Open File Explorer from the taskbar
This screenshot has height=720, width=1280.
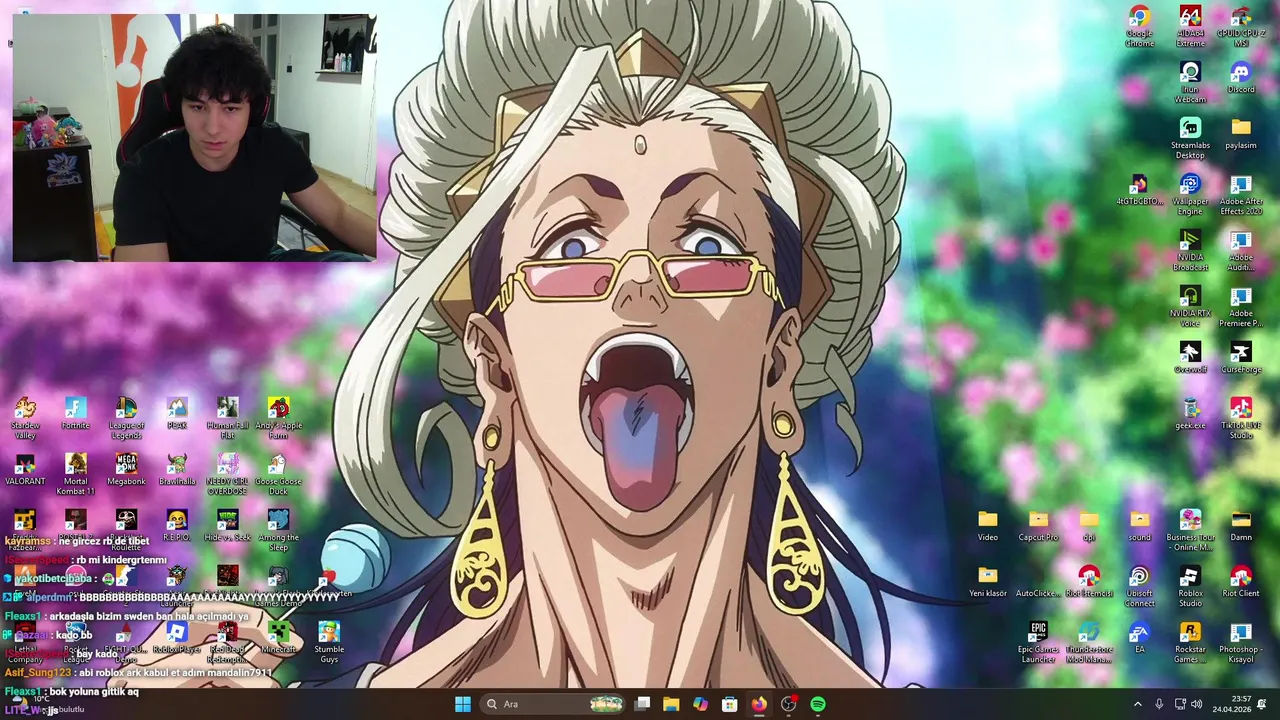click(x=671, y=704)
